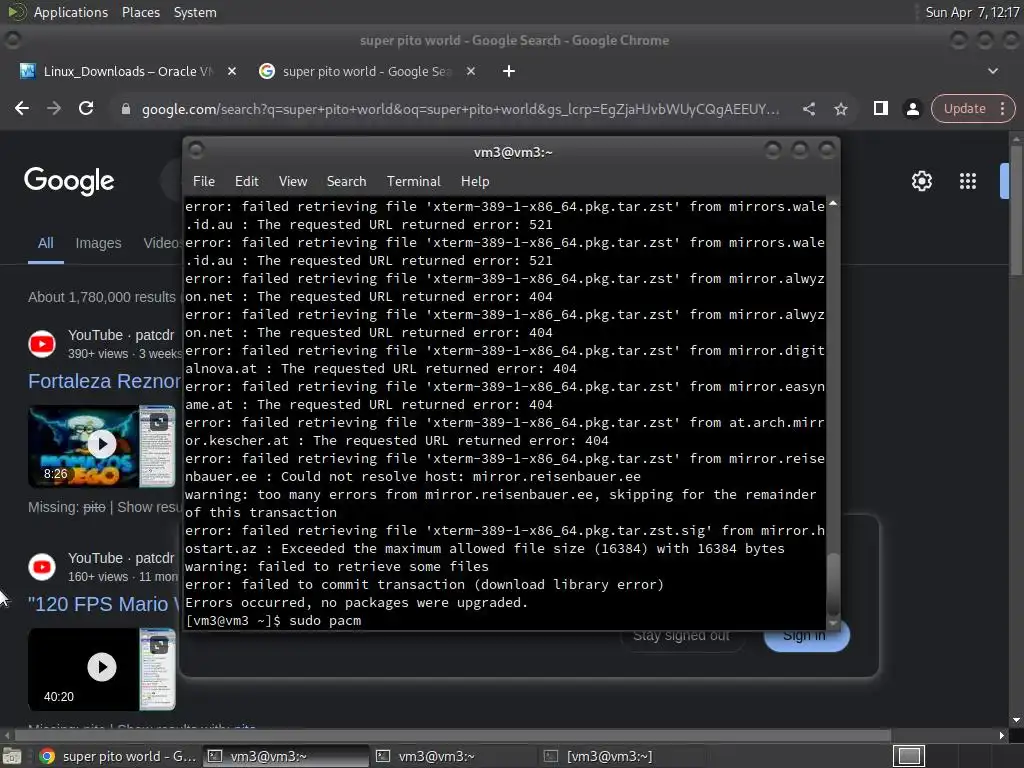Select the All search results tab
The width and height of the screenshot is (1024, 768).
coord(46,243)
